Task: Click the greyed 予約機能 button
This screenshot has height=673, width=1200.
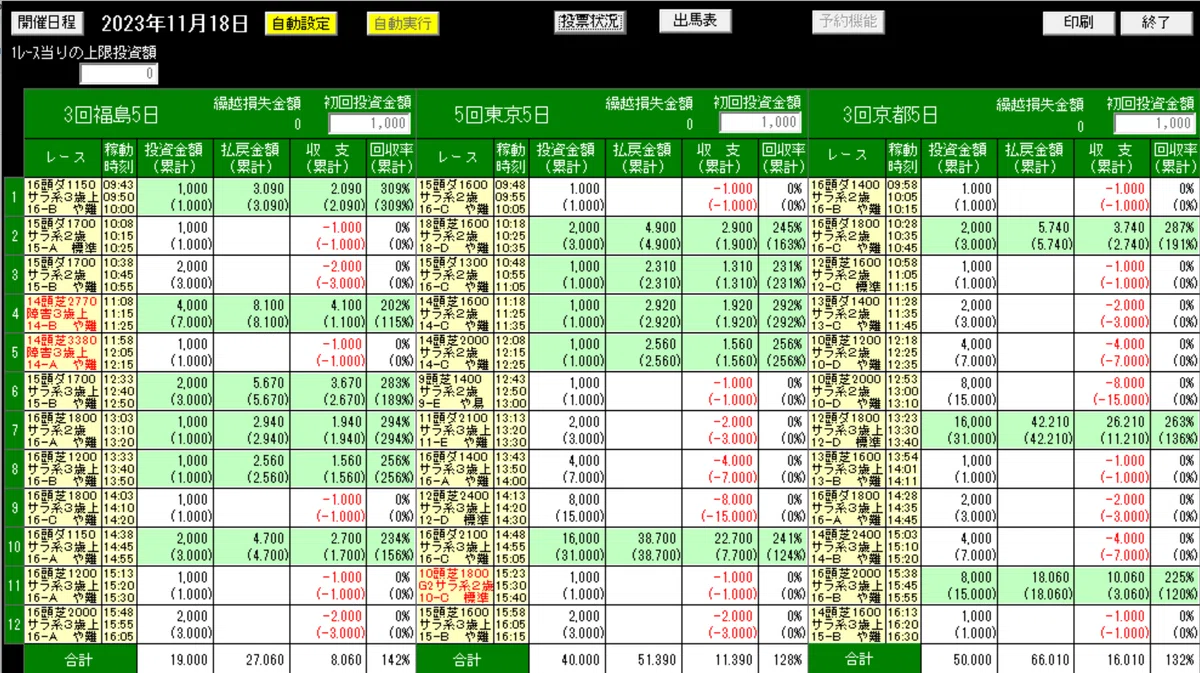Action: pyautogui.click(x=847, y=21)
